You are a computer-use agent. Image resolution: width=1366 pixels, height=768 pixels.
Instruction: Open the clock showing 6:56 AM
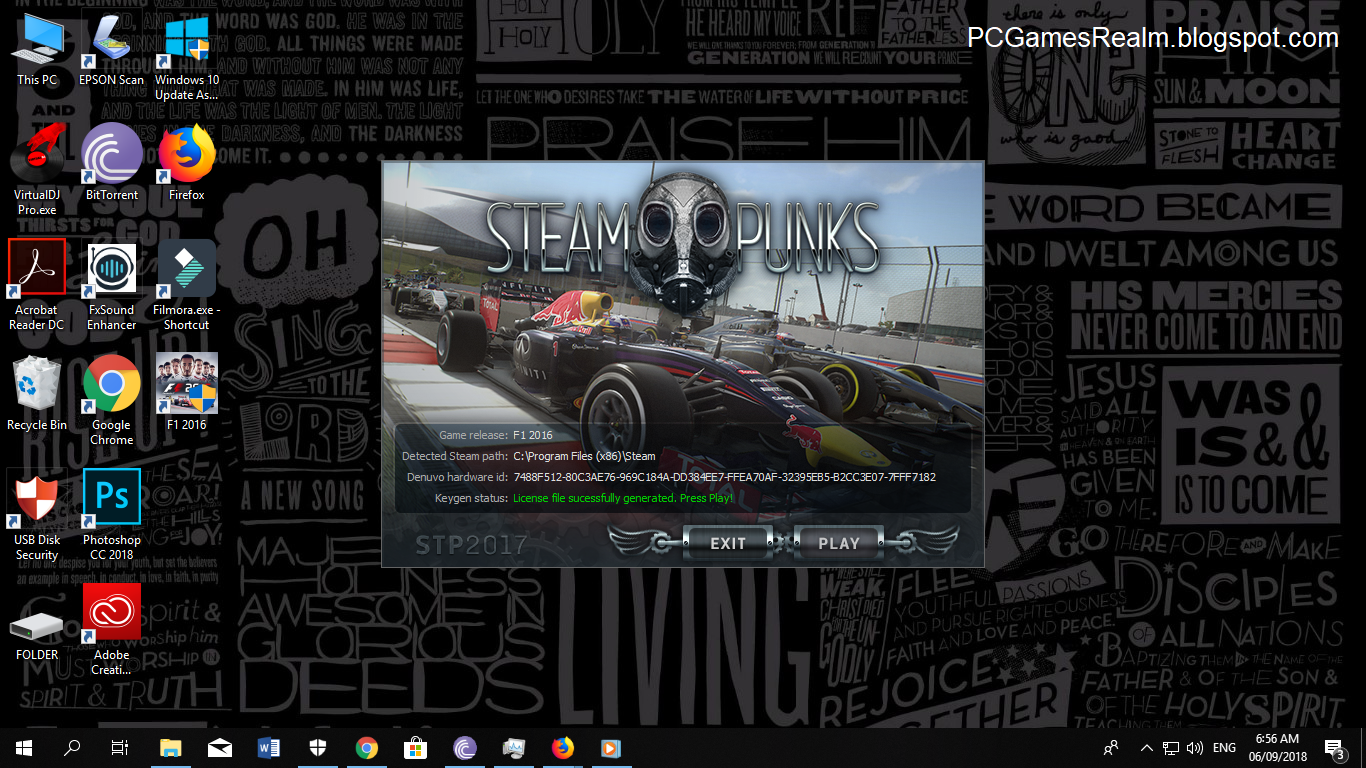[1277, 748]
